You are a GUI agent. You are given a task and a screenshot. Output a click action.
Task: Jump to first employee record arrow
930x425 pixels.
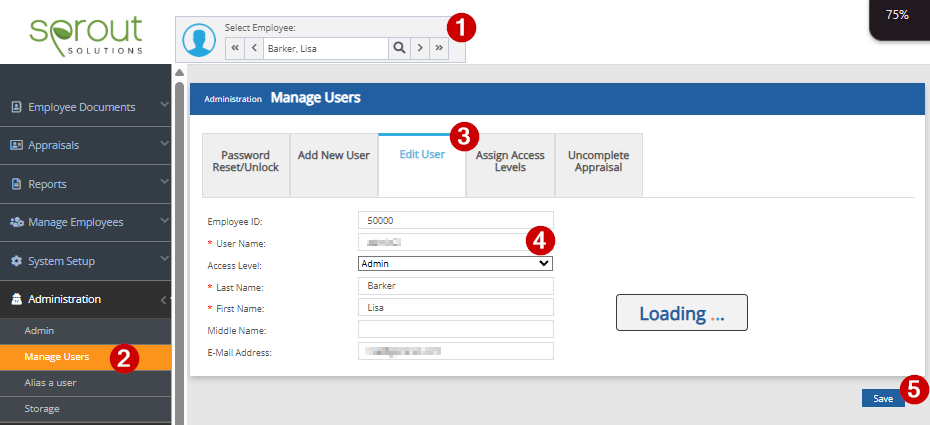tap(234, 48)
